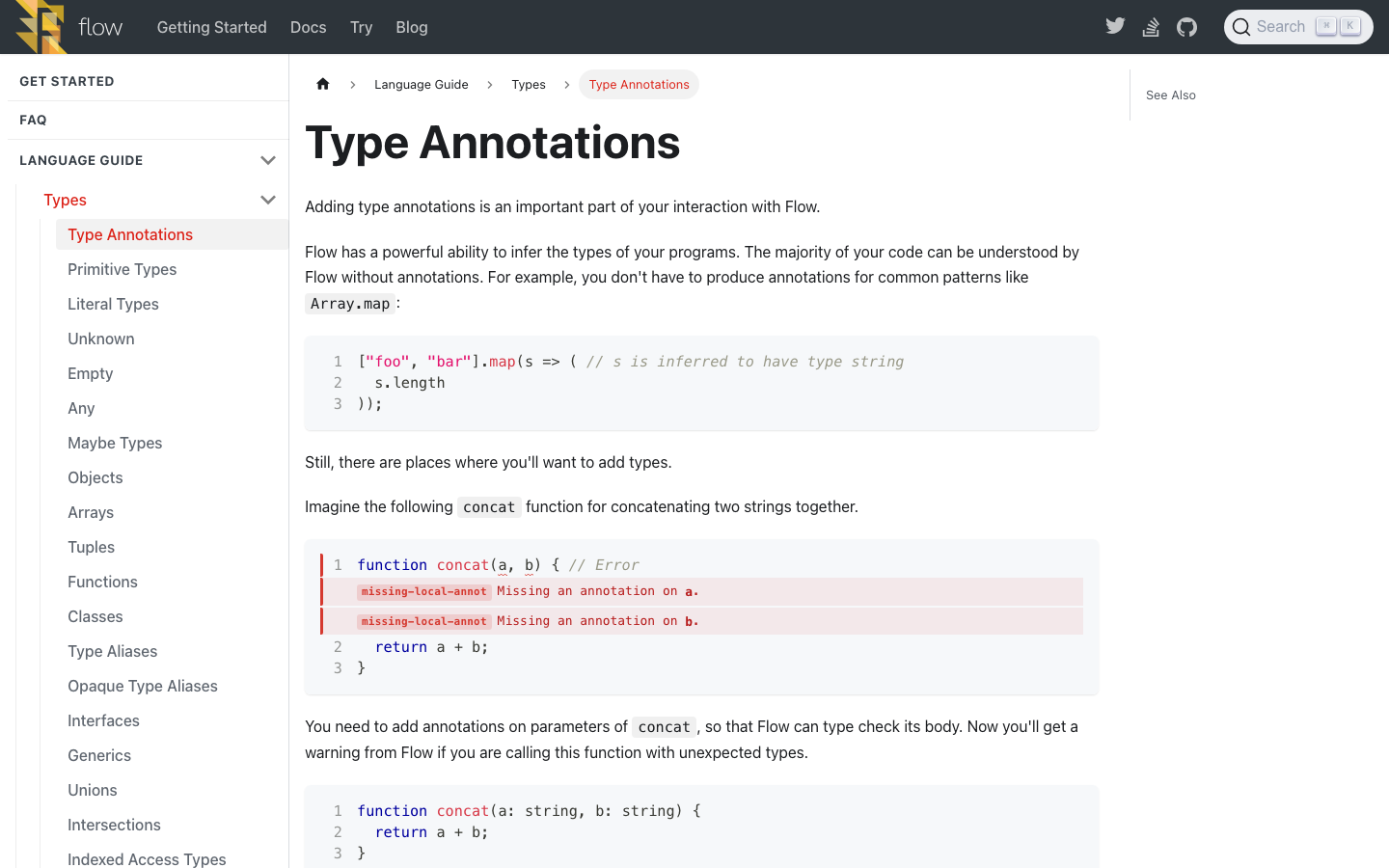
Task: Click the magnifier icon in Search
Action: (1241, 27)
